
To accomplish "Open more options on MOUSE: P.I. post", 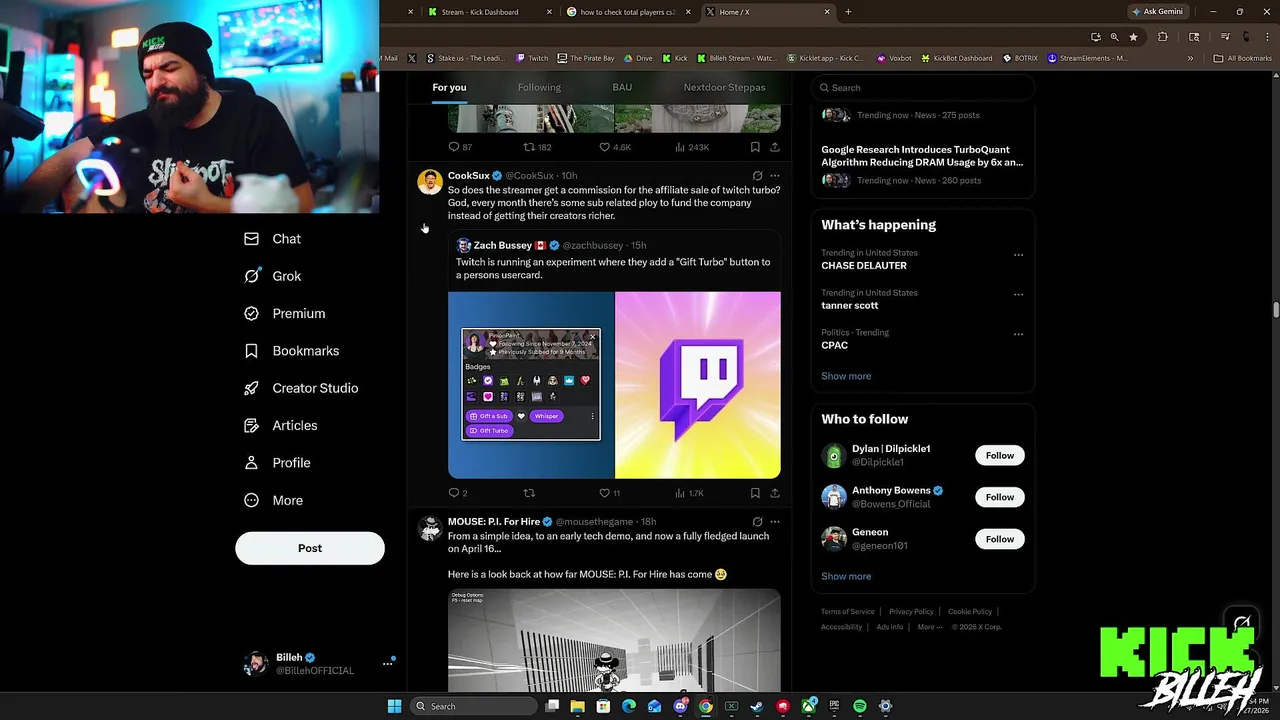I will coord(774,522).
